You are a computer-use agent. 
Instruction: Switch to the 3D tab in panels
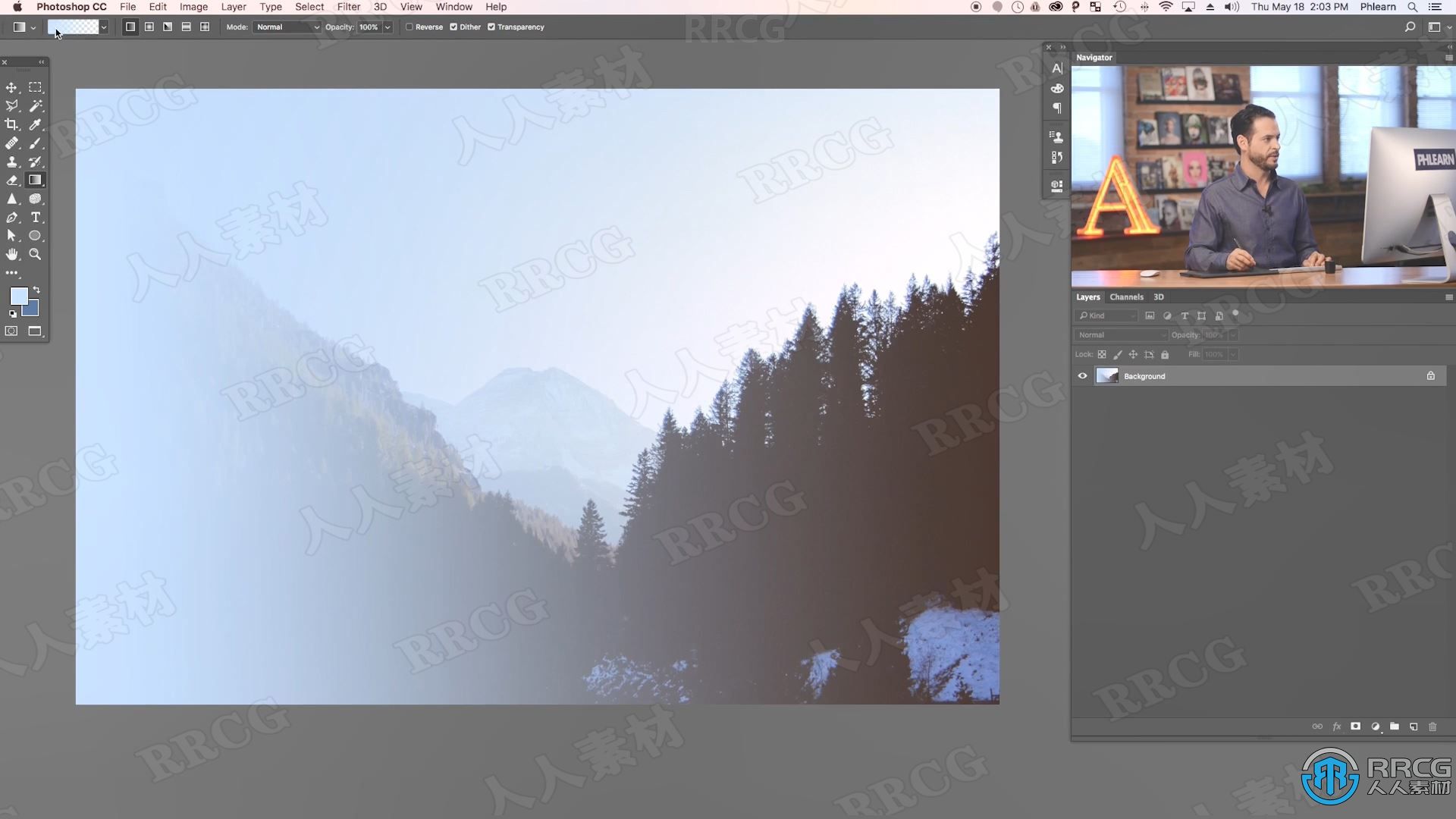click(x=1159, y=296)
